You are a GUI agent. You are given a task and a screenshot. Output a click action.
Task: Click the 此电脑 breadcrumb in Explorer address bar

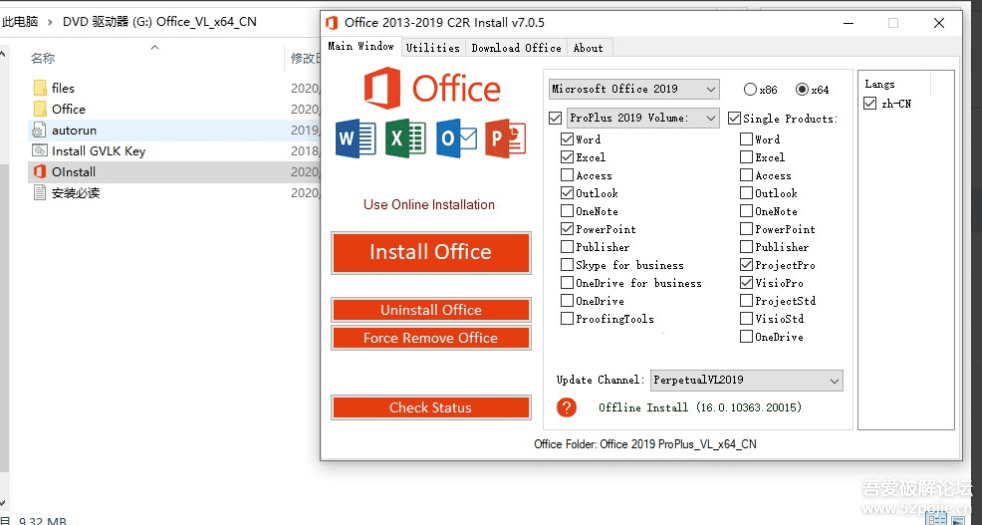click(20, 22)
